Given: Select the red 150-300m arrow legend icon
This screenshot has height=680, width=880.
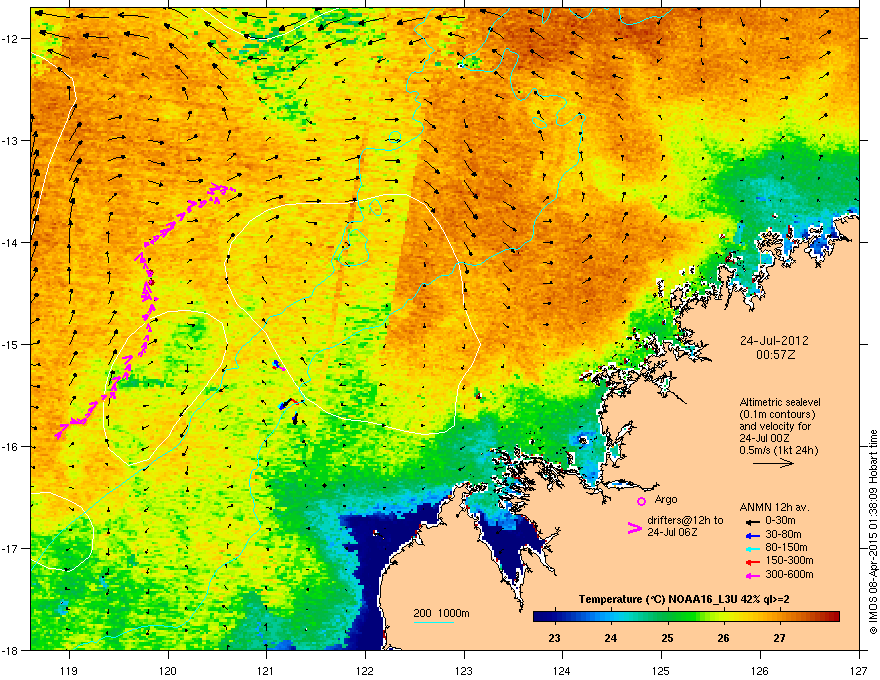Looking at the screenshot, I should 753,562.
